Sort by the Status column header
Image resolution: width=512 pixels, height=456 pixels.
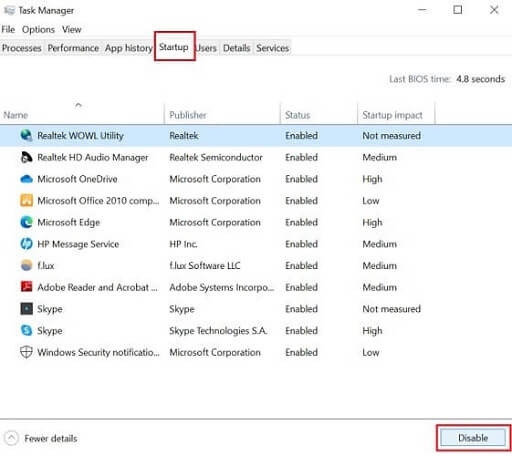click(319, 115)
